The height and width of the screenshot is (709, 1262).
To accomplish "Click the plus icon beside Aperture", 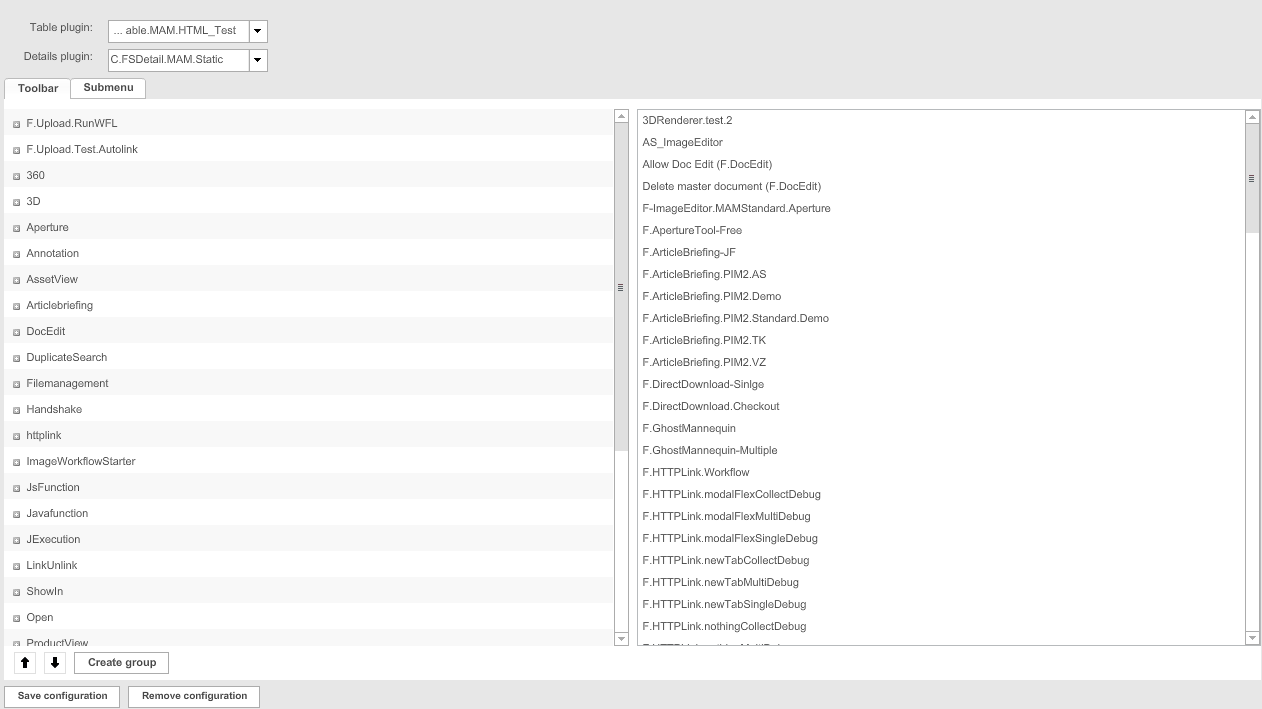I will [15, 227].
